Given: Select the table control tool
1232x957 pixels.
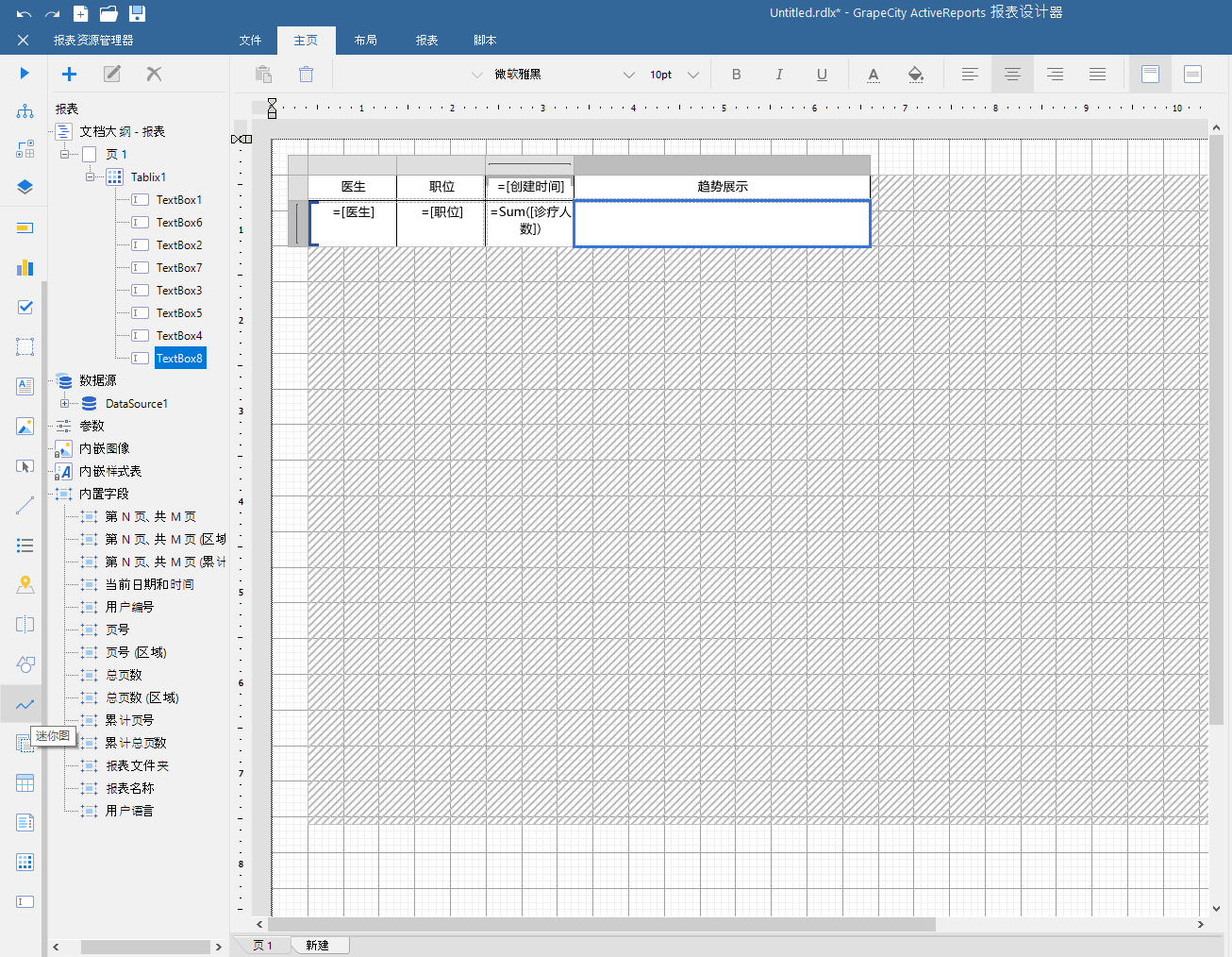Looking at the screenshot, I should click(25, 783).
